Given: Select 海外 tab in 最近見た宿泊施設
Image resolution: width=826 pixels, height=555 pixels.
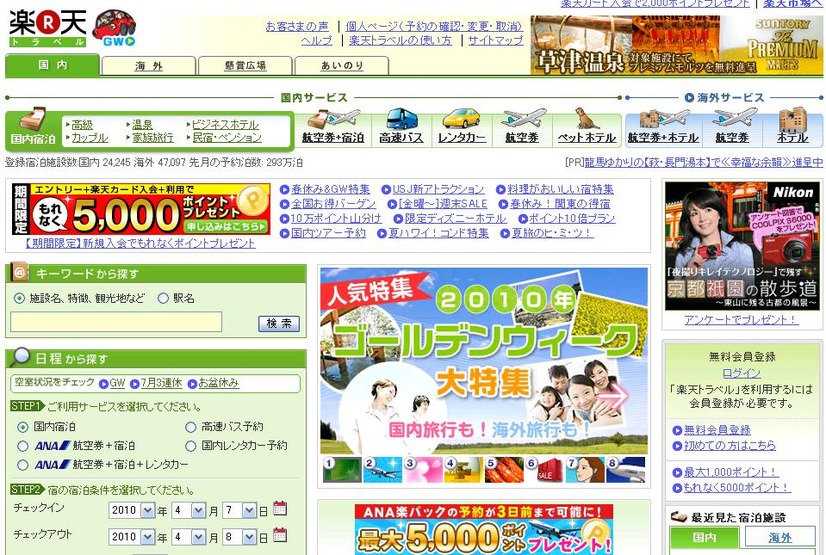Looking at the screenshot, I should coord(780,538).
